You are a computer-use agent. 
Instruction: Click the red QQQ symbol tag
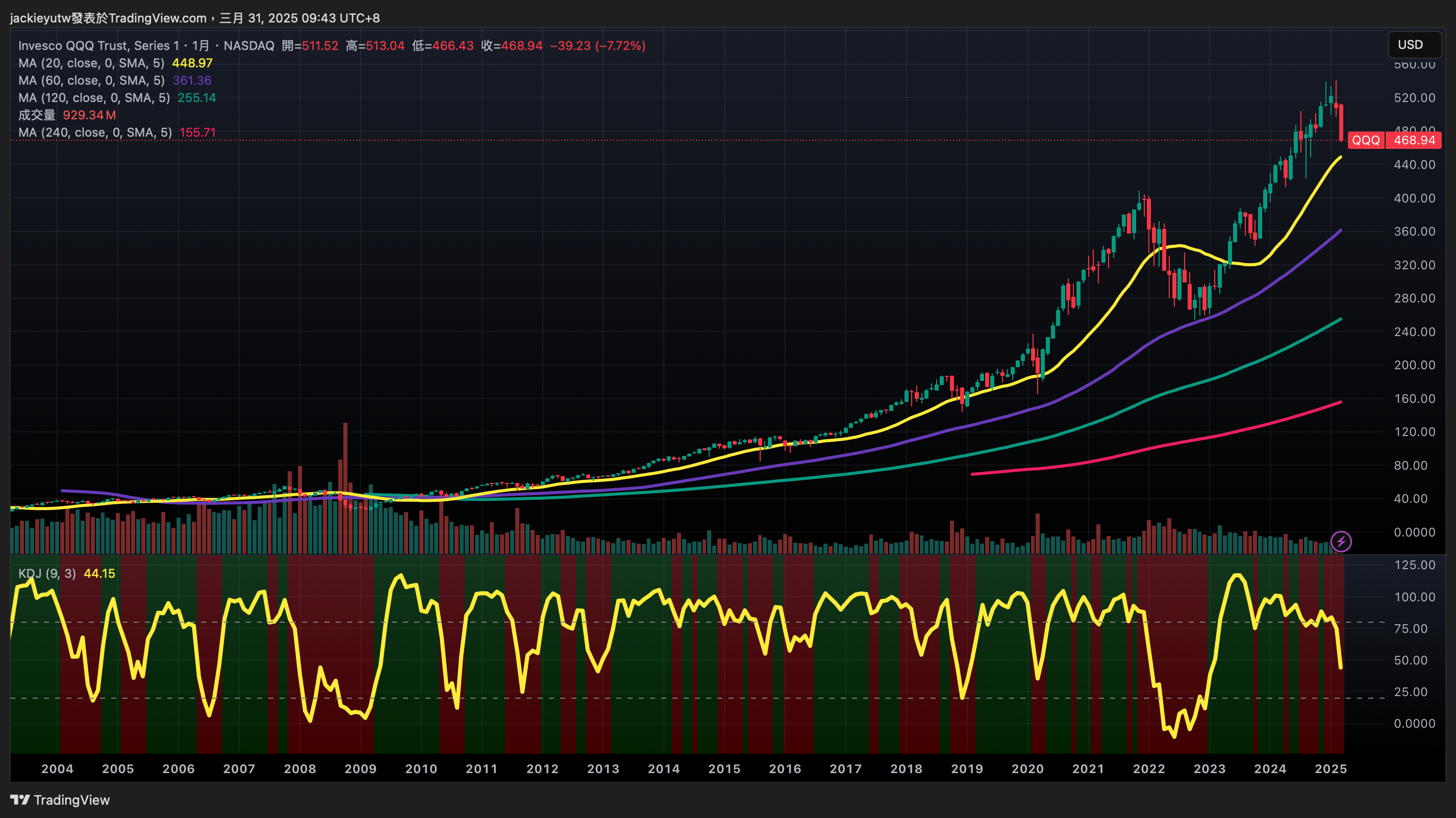1366,140
